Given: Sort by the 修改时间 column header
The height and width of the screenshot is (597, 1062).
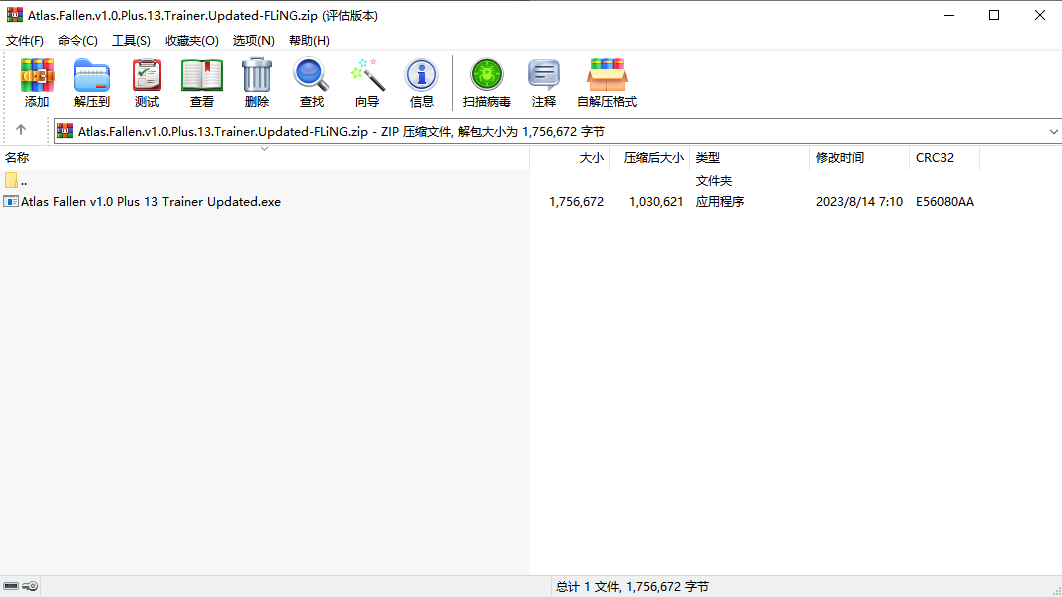Looking at the screenshot, I should tap(859, 157).
